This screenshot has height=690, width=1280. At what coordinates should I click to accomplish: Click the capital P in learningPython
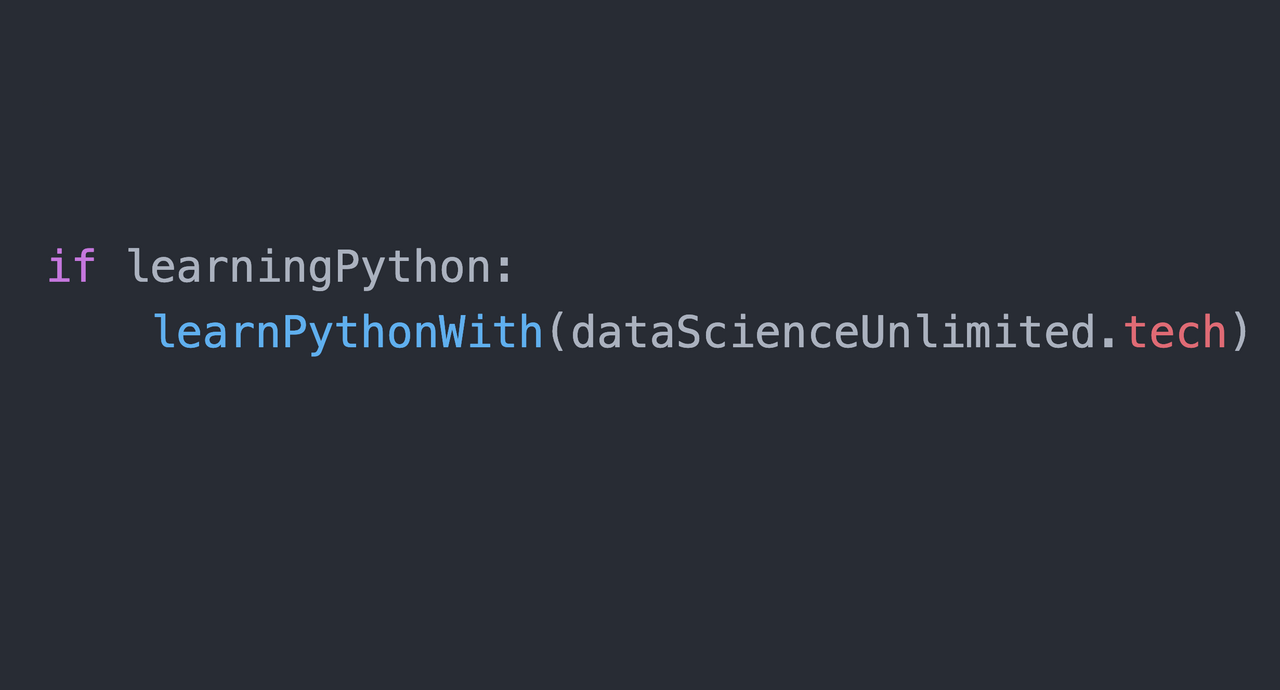coord(347,267)
